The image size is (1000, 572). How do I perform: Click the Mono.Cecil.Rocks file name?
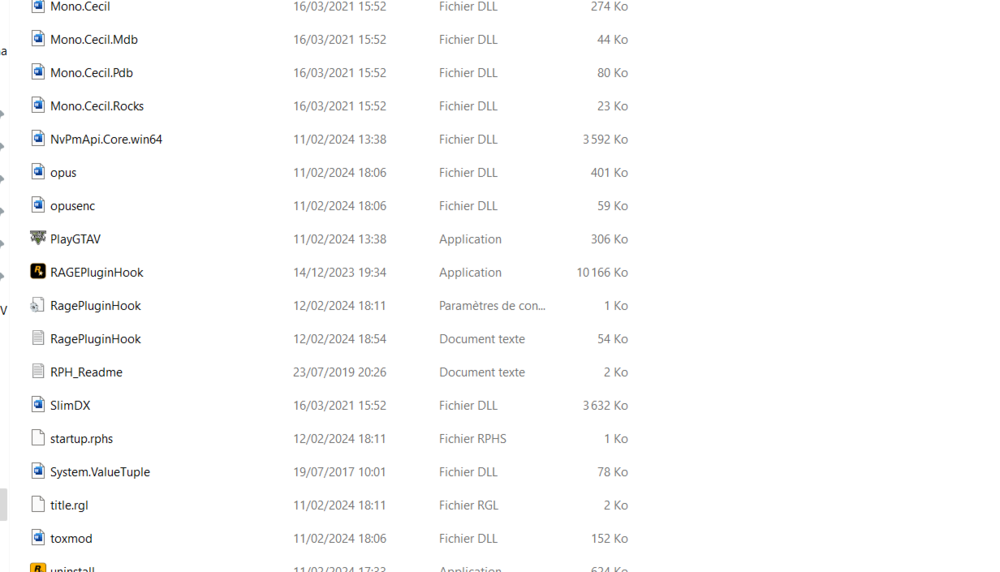point(97,105)
